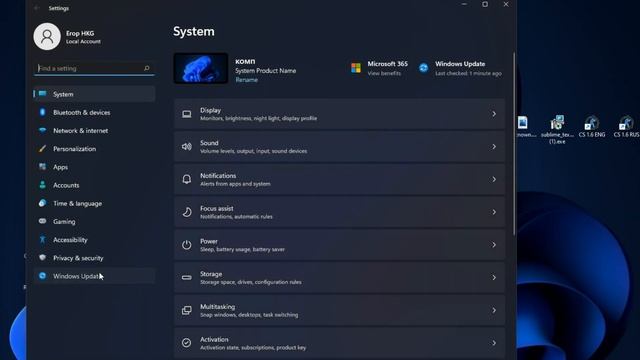Click 'System Product Name' text
The width and height of the screenshot is (640, 360).
(266, 71)
